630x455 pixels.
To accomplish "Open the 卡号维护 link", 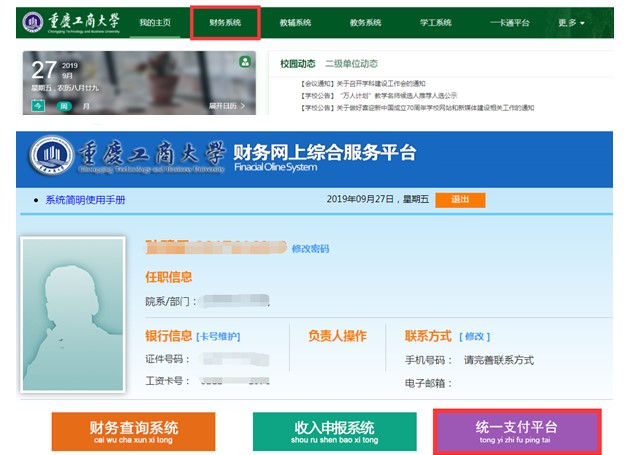I will point(218,336).
